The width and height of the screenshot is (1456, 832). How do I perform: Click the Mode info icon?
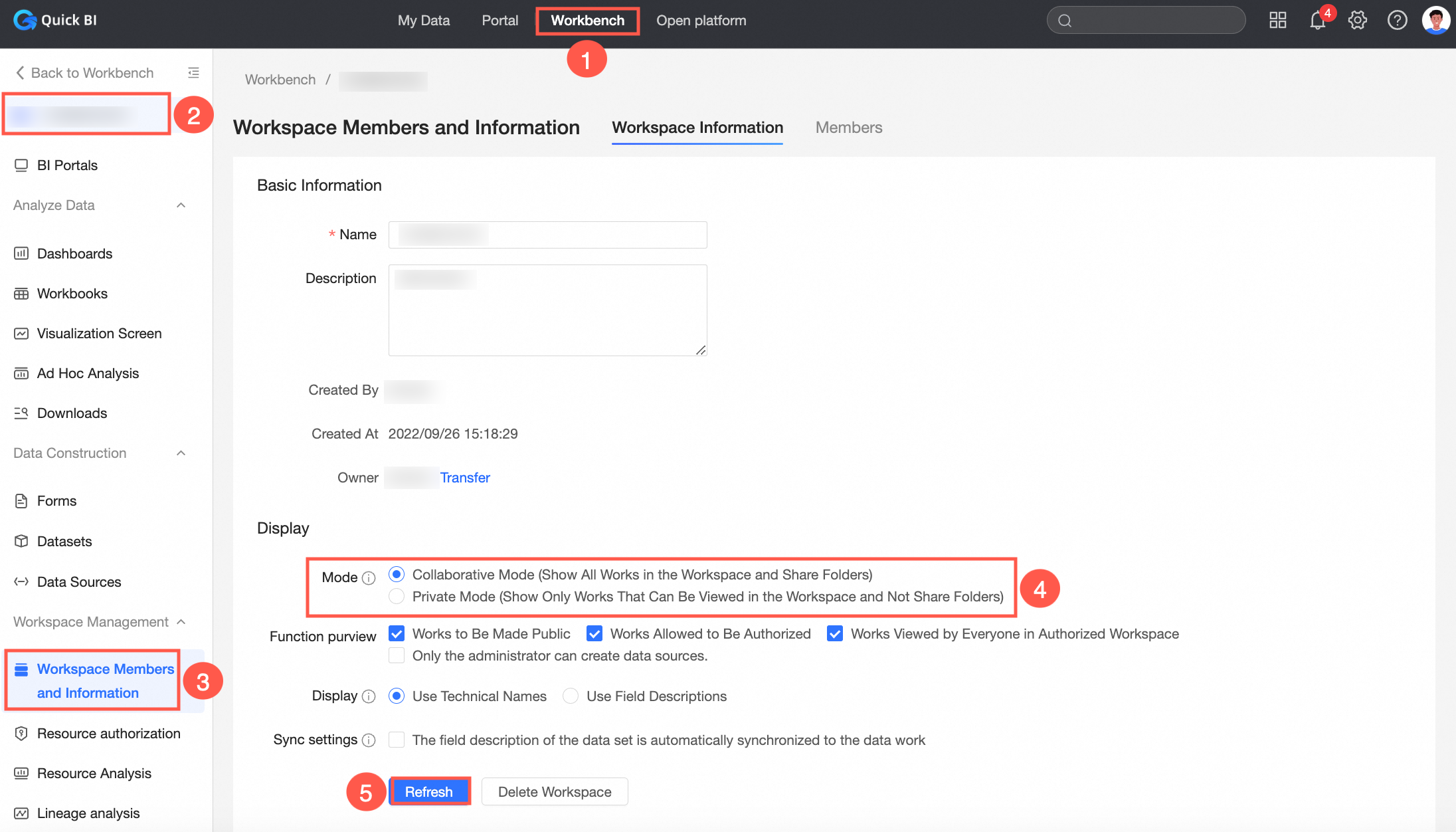369,578
